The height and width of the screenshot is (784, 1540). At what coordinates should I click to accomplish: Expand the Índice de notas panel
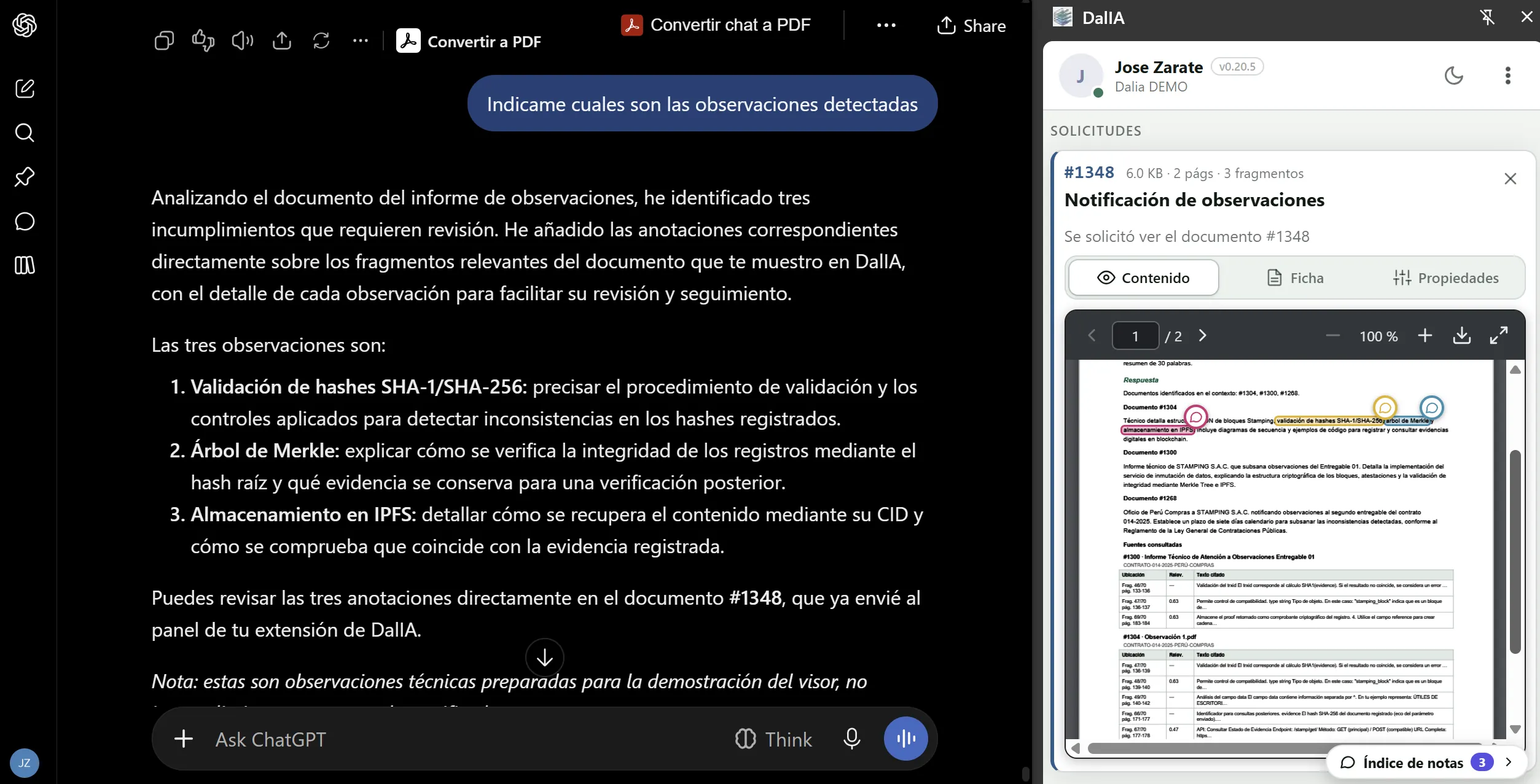(x=1427, y=763)
